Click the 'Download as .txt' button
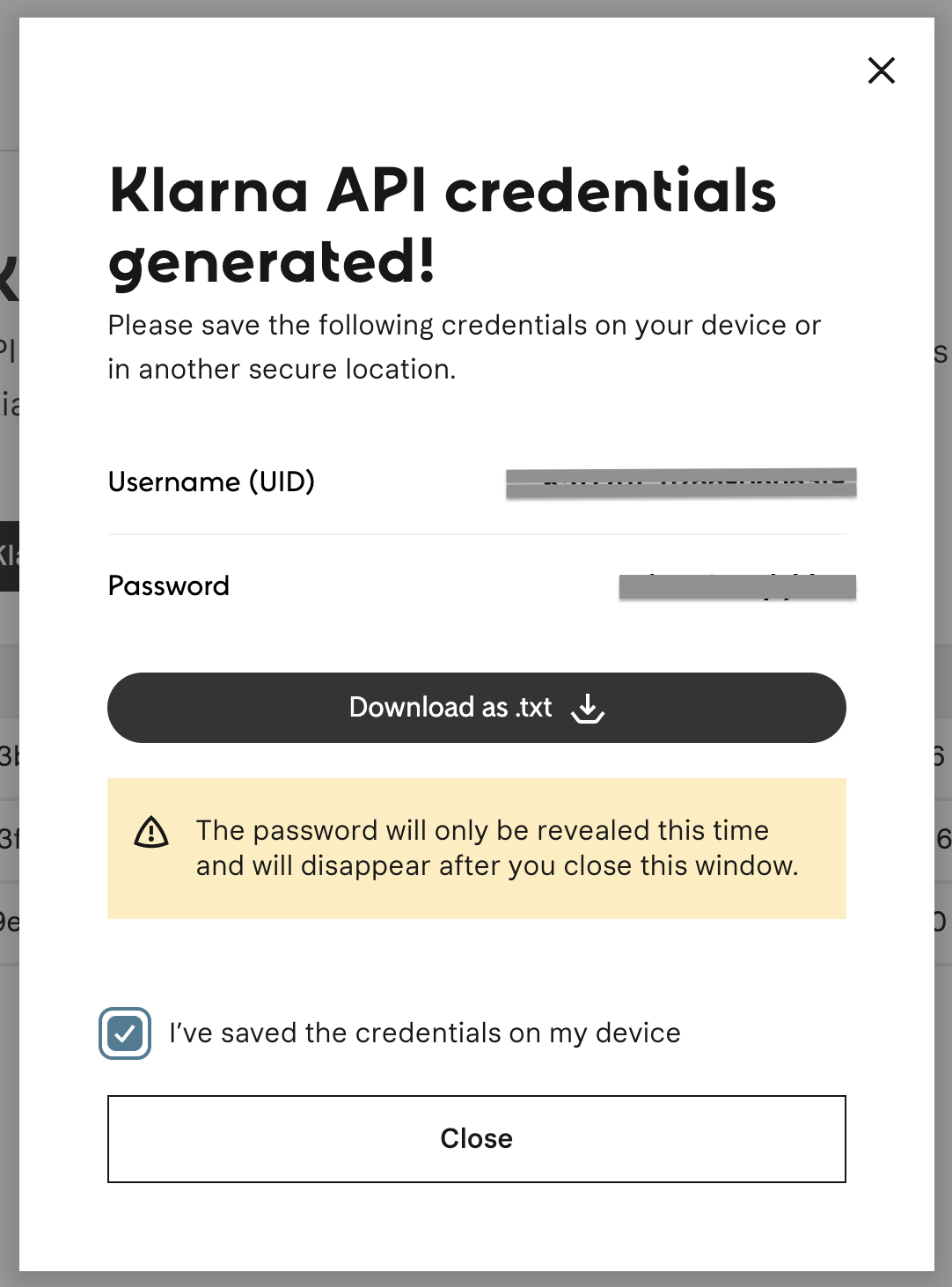Image resolution: width=952 pixels, height=1287 pixels. pos(476,707)
